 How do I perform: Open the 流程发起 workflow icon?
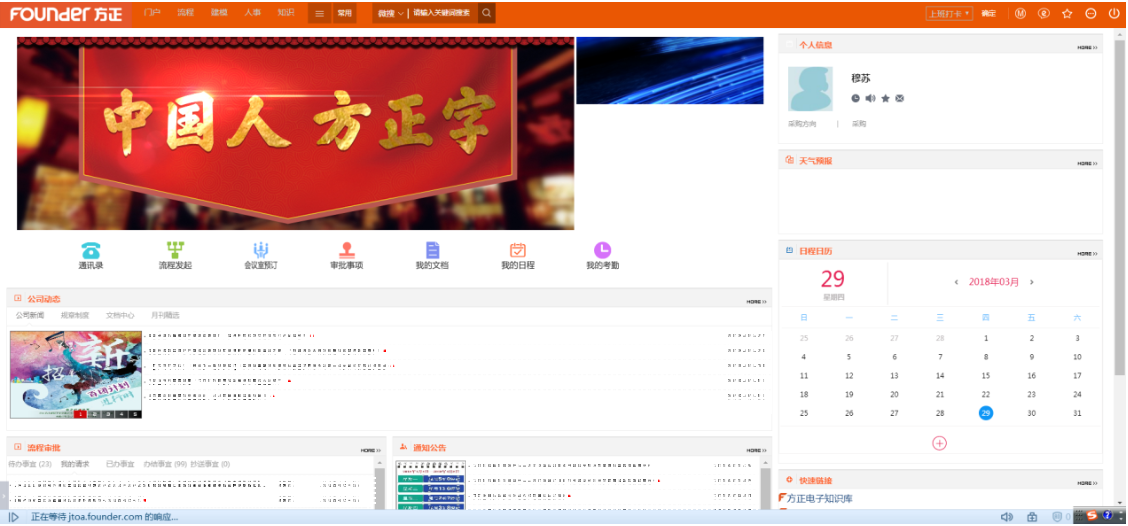176,250
